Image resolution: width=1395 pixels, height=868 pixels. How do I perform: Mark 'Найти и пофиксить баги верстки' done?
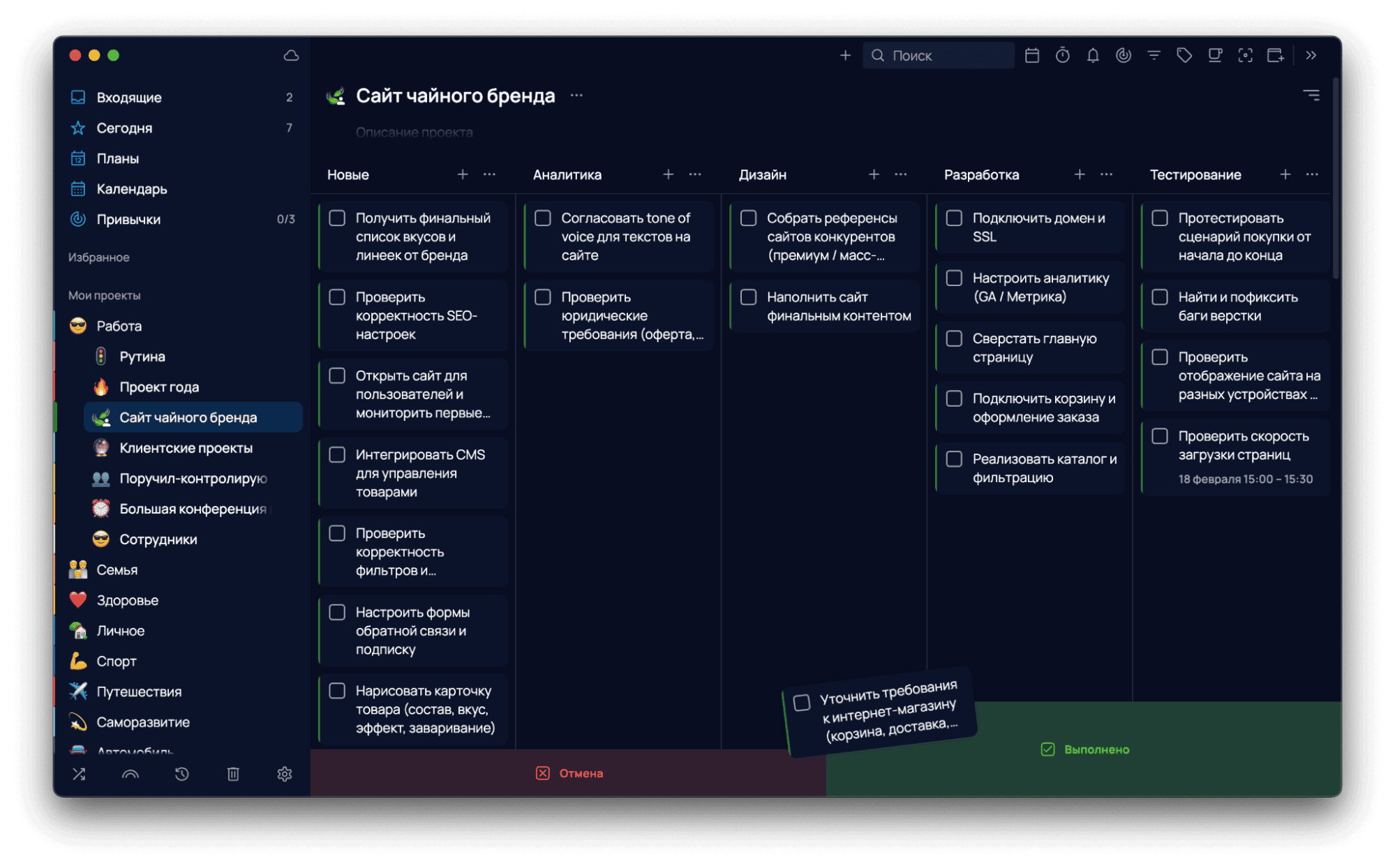point(1159,297)
